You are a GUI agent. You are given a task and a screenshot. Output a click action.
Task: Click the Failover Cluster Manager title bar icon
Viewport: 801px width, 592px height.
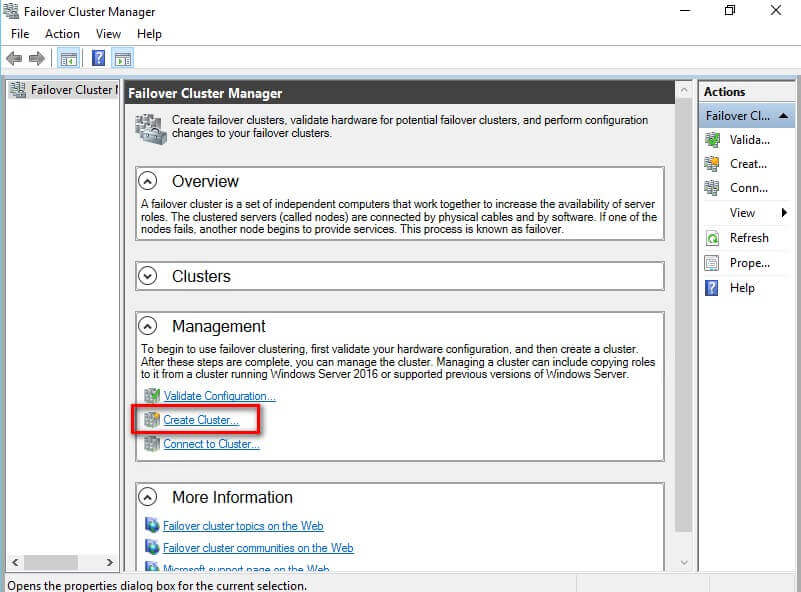click(11, 11)
